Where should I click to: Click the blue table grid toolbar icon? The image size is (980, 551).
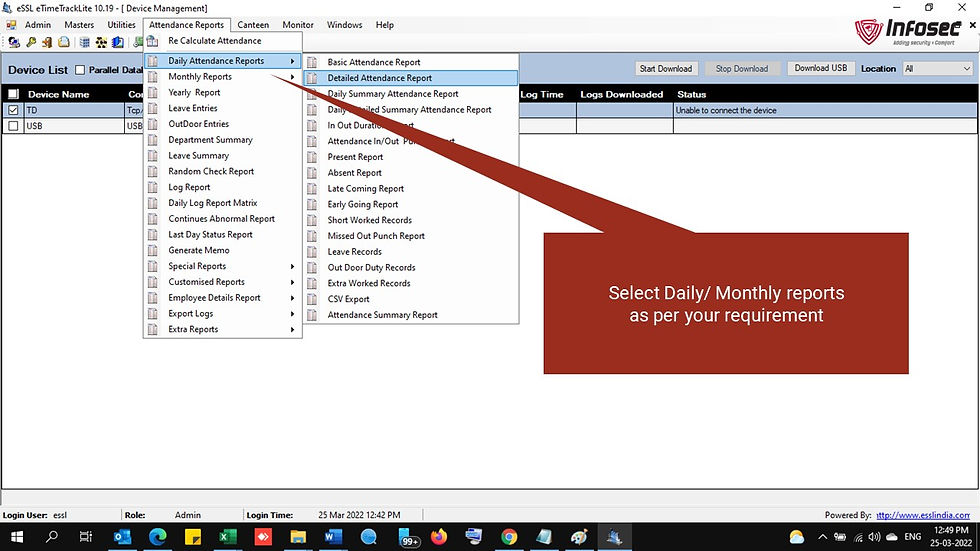[x=84, y=42]
